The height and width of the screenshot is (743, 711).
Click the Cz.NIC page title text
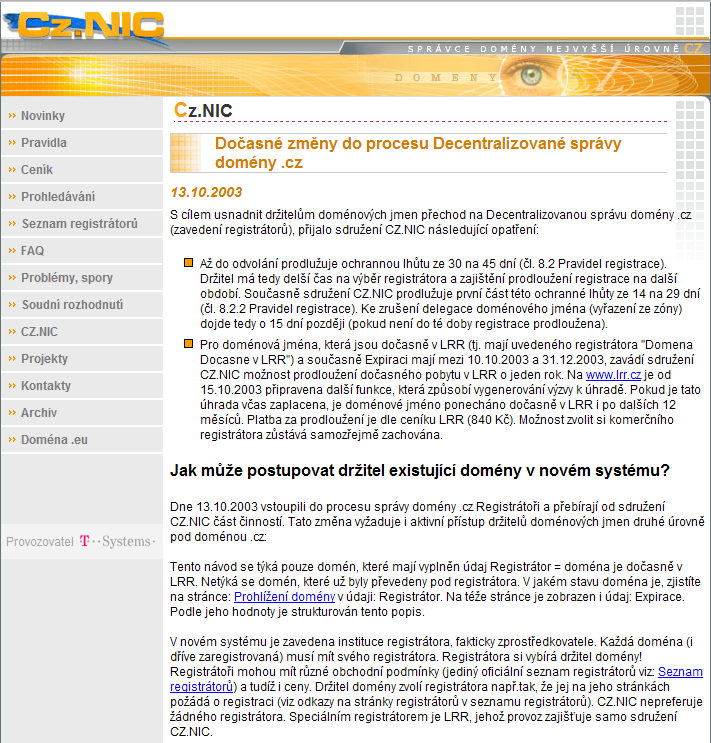coord(203,110)
